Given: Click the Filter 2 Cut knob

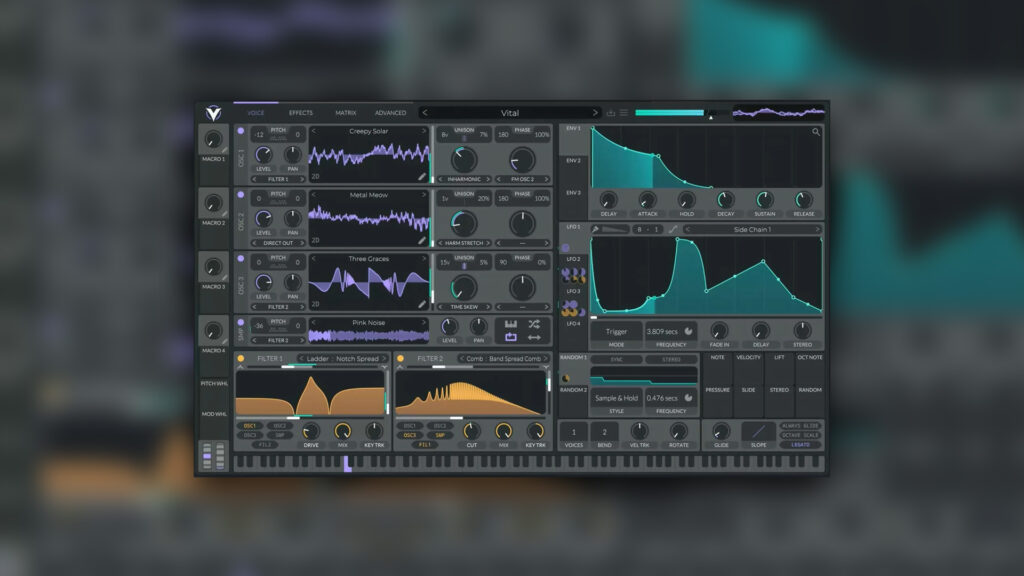Looking at the screenshot, I should pyautogui.click(x=471, y=431).
